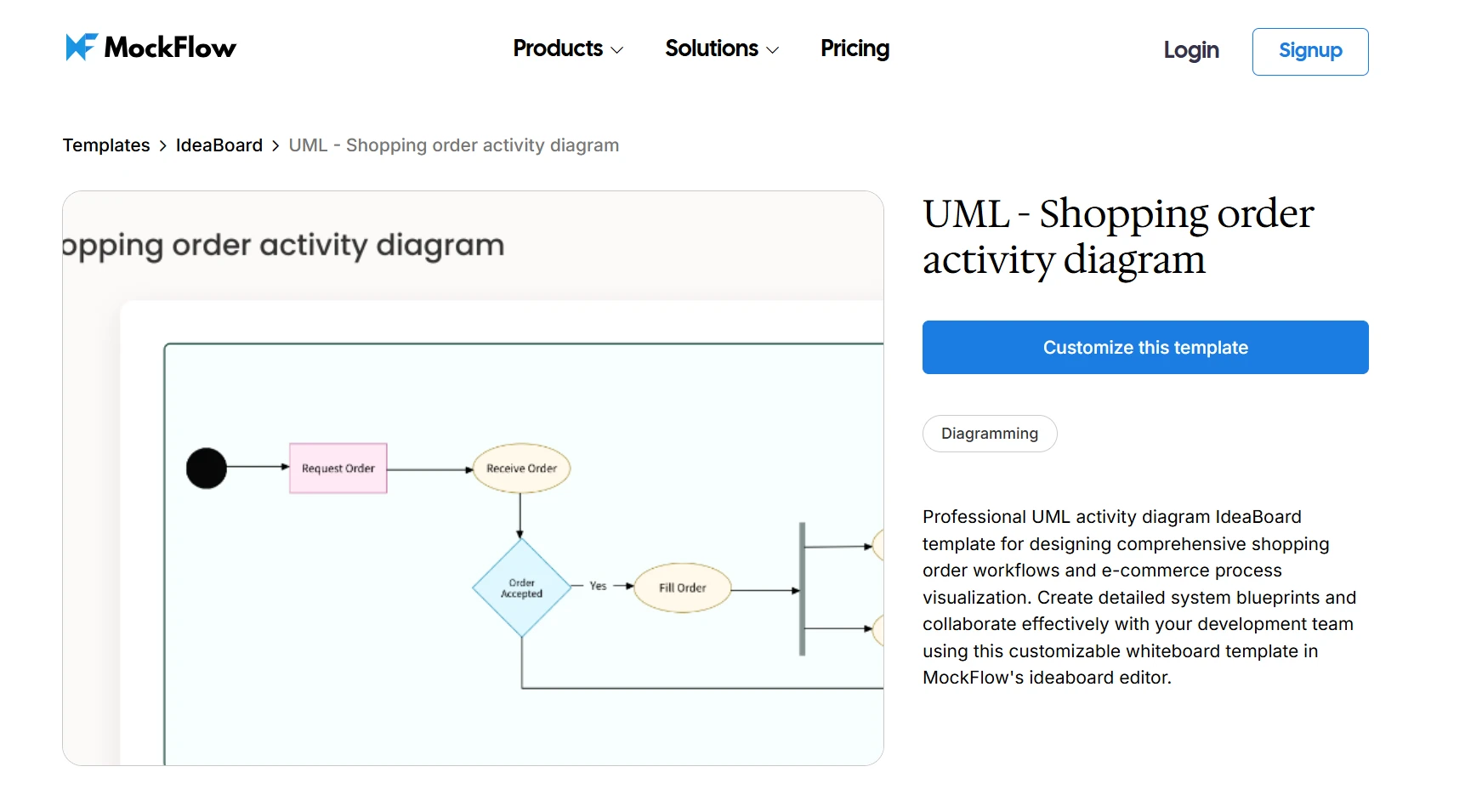Open the Products dropdown
The height and width of the screenshot is (812, 1465).
pyautogui.click(x=558, y=48)
